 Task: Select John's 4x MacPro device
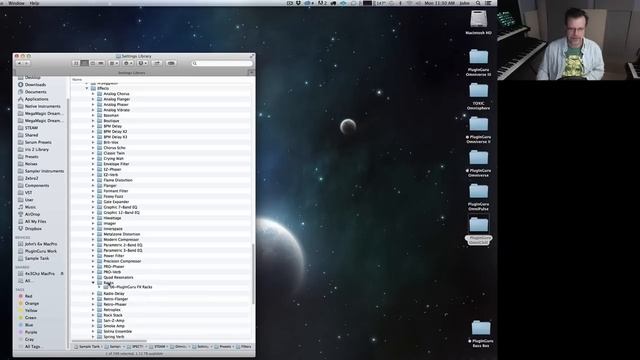coord(38,244)
